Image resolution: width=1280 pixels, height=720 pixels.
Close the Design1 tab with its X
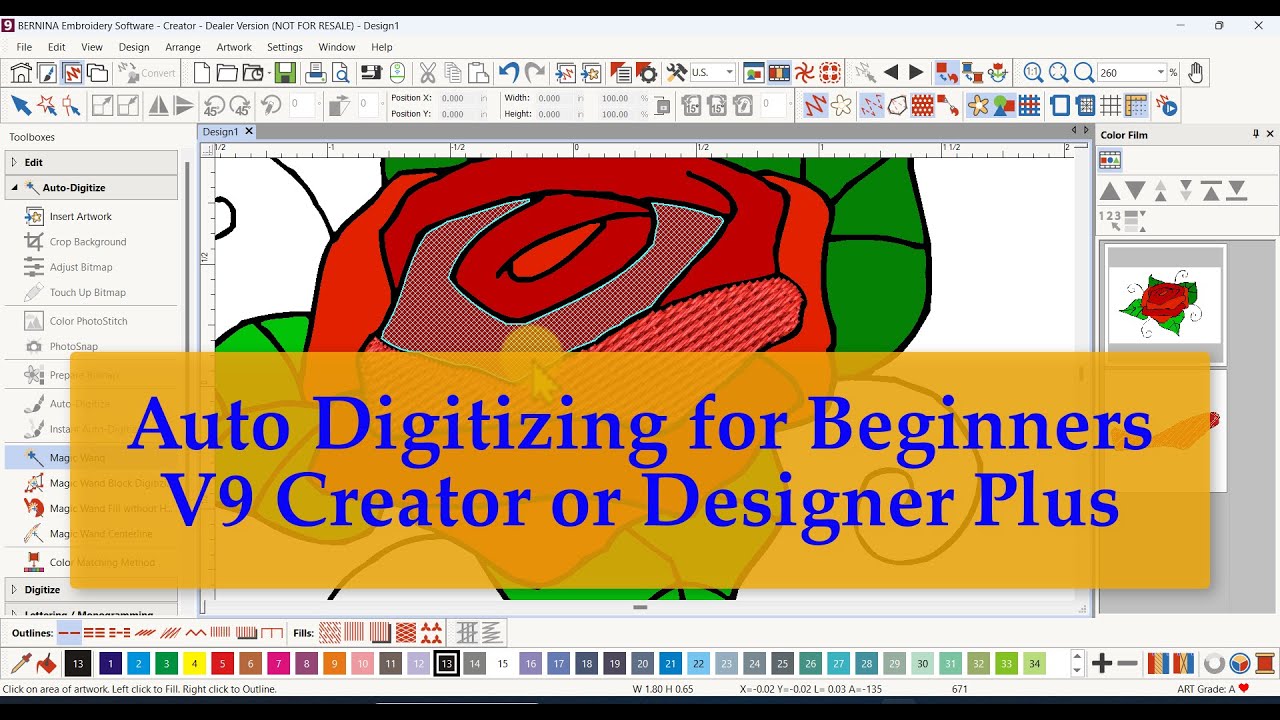pyautogui.click(x=249, y=132)
